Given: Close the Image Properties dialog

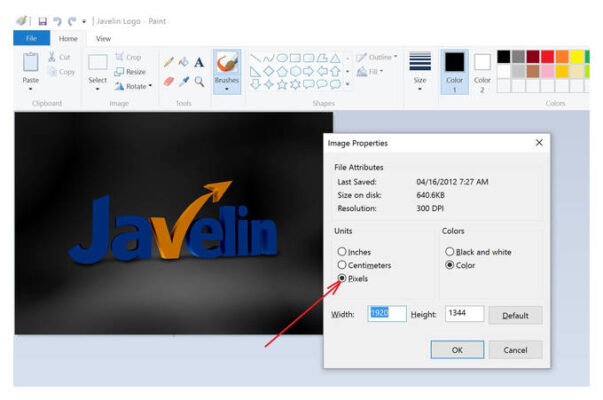Looking at the screenshot, I should [x=539, y=143].
